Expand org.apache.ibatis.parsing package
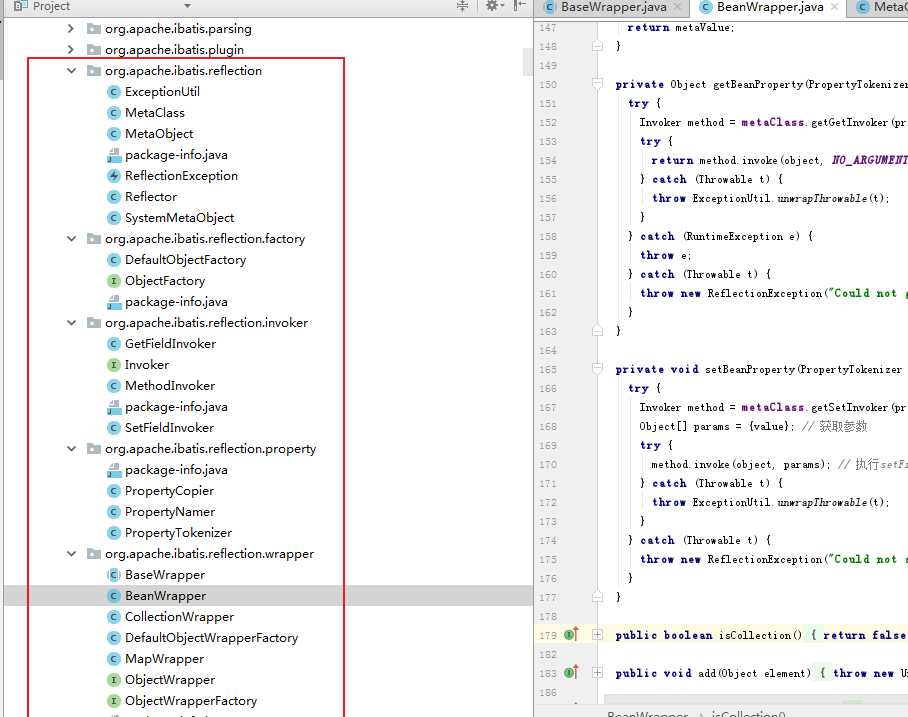Image resolution: width=908 pixels, height=717 pixels. click(x=71, y=28)
